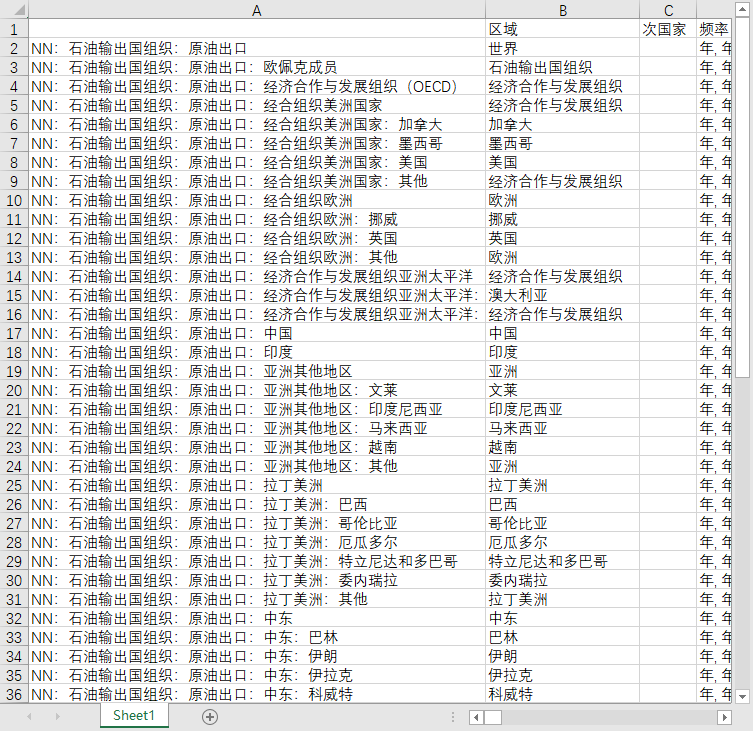Select cell A31 拉丁美洲: 其他

pyautogui.click(x=257, y=599)
